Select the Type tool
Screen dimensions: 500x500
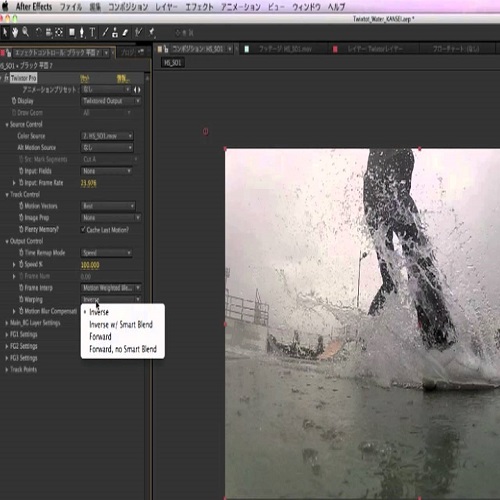click(x=92, y=33)
